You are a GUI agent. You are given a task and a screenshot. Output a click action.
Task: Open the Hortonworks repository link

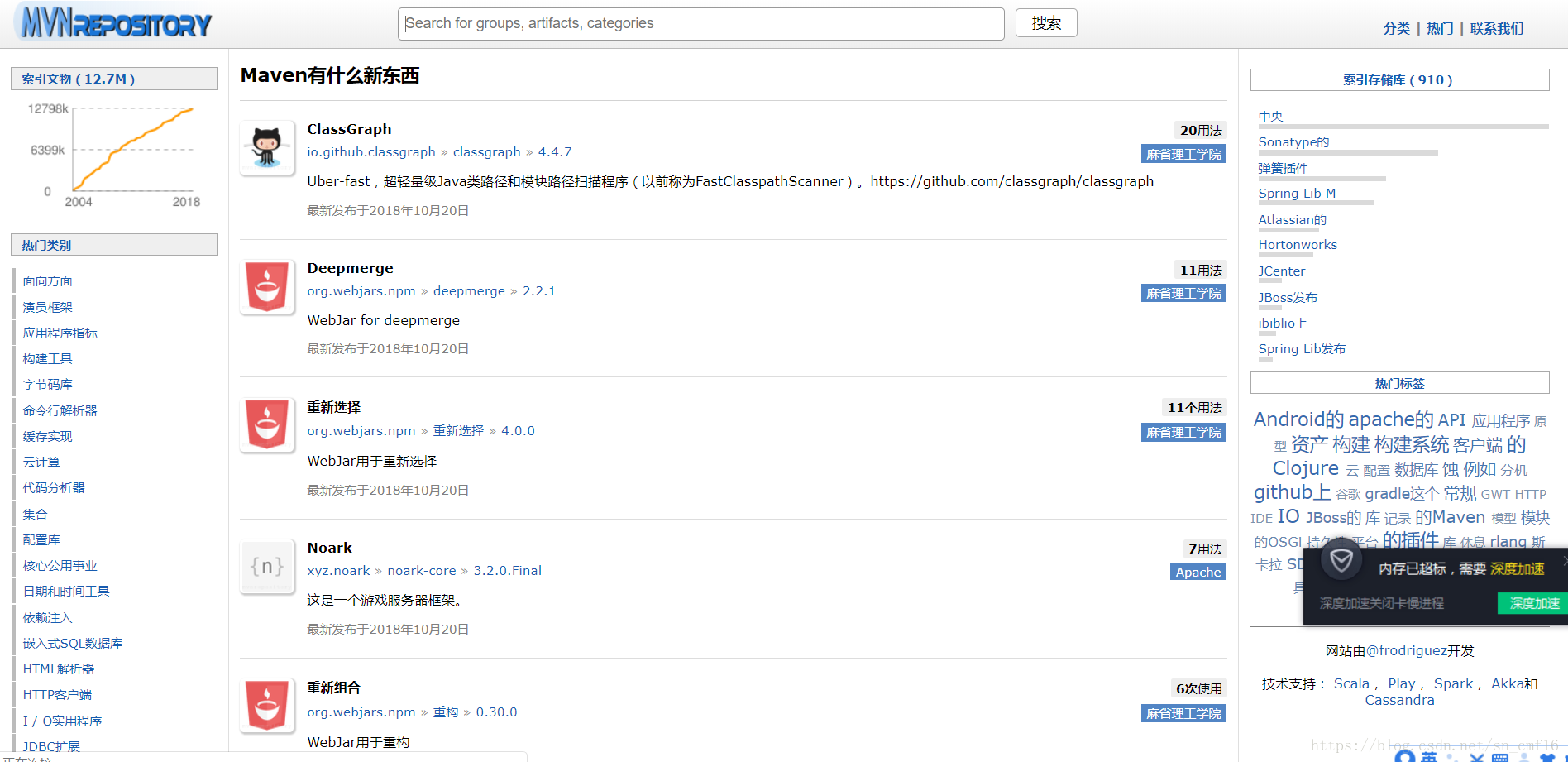click(x=1298, y=245)
